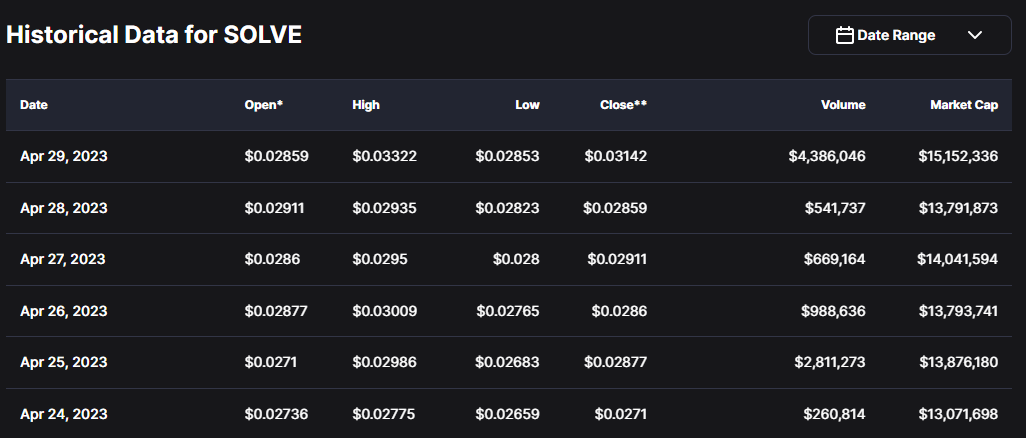Screen dimensions: 1026x438
Task: Select the Apr 27, 2023 row date
Action: [x=64, y=259]
